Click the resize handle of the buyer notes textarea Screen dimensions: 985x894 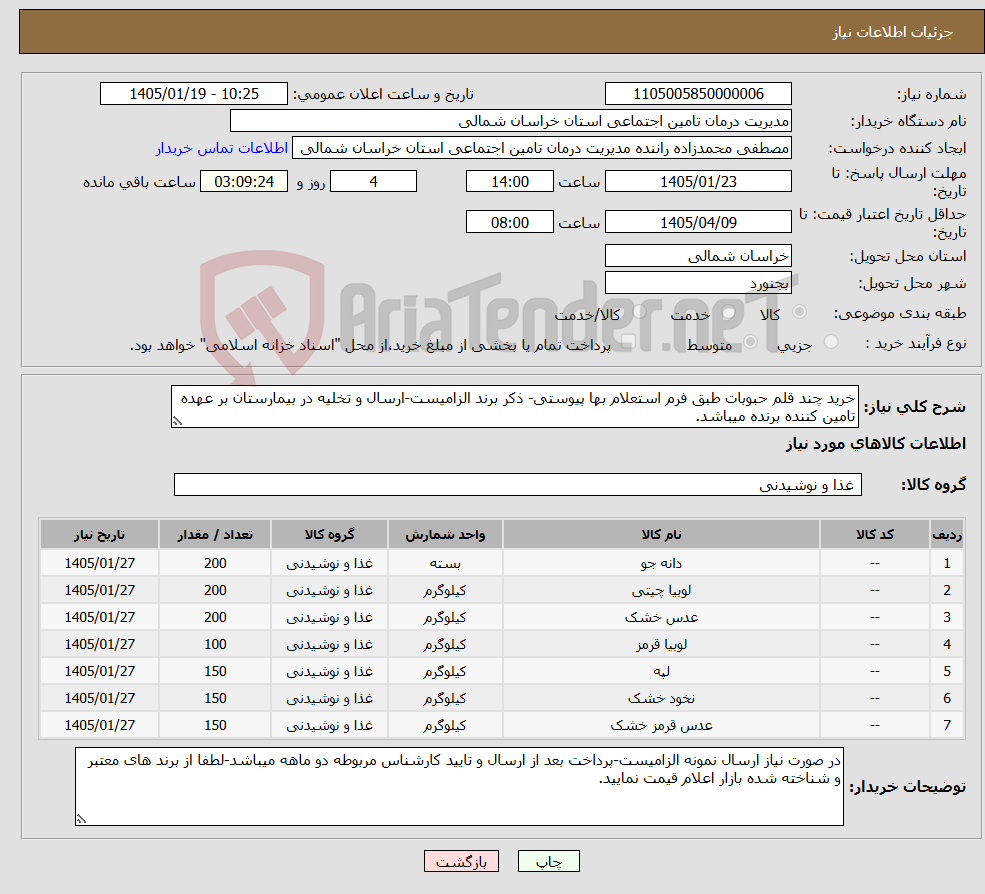81,819
